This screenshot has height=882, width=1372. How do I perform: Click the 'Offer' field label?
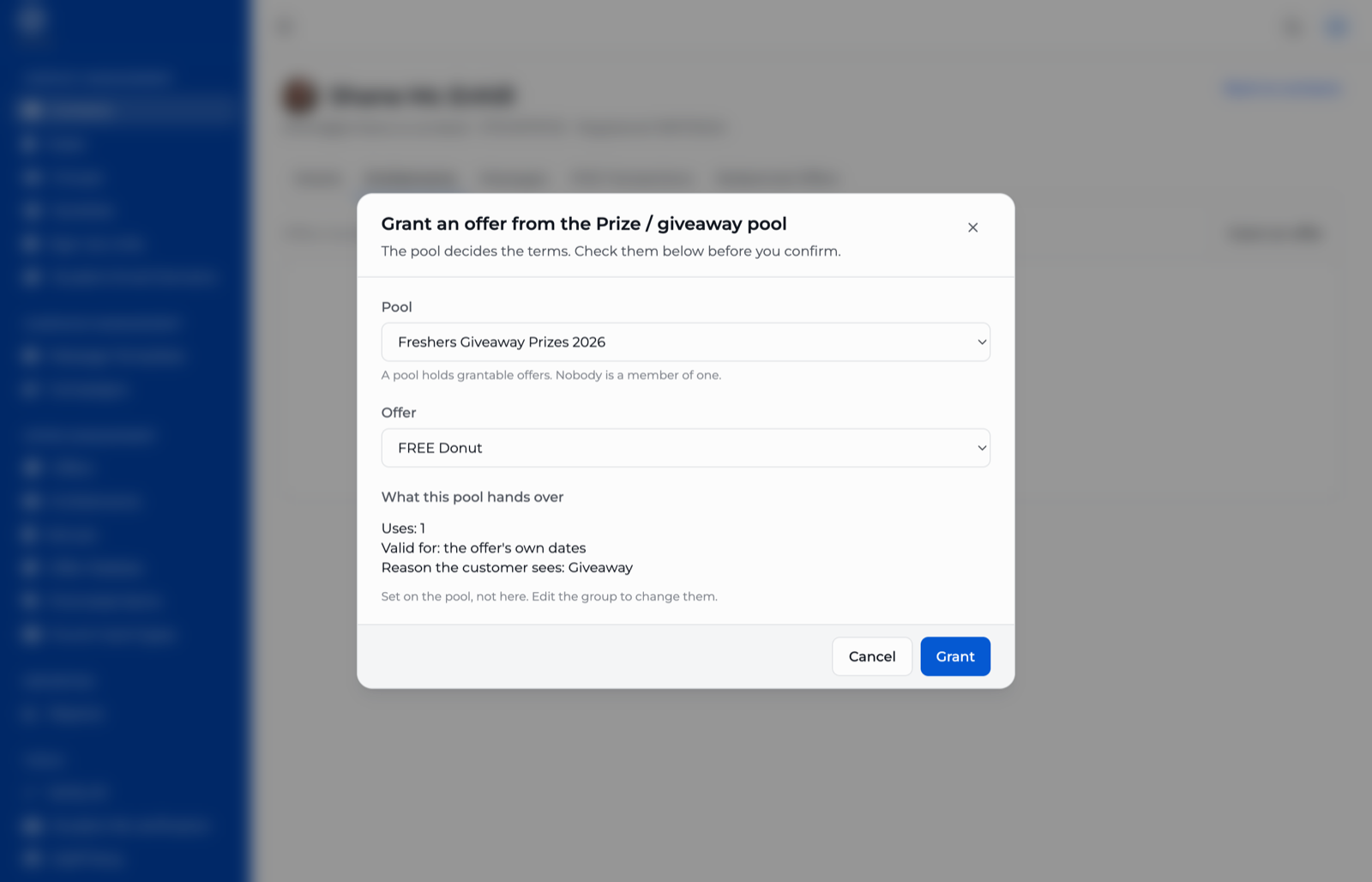point(399,413)
